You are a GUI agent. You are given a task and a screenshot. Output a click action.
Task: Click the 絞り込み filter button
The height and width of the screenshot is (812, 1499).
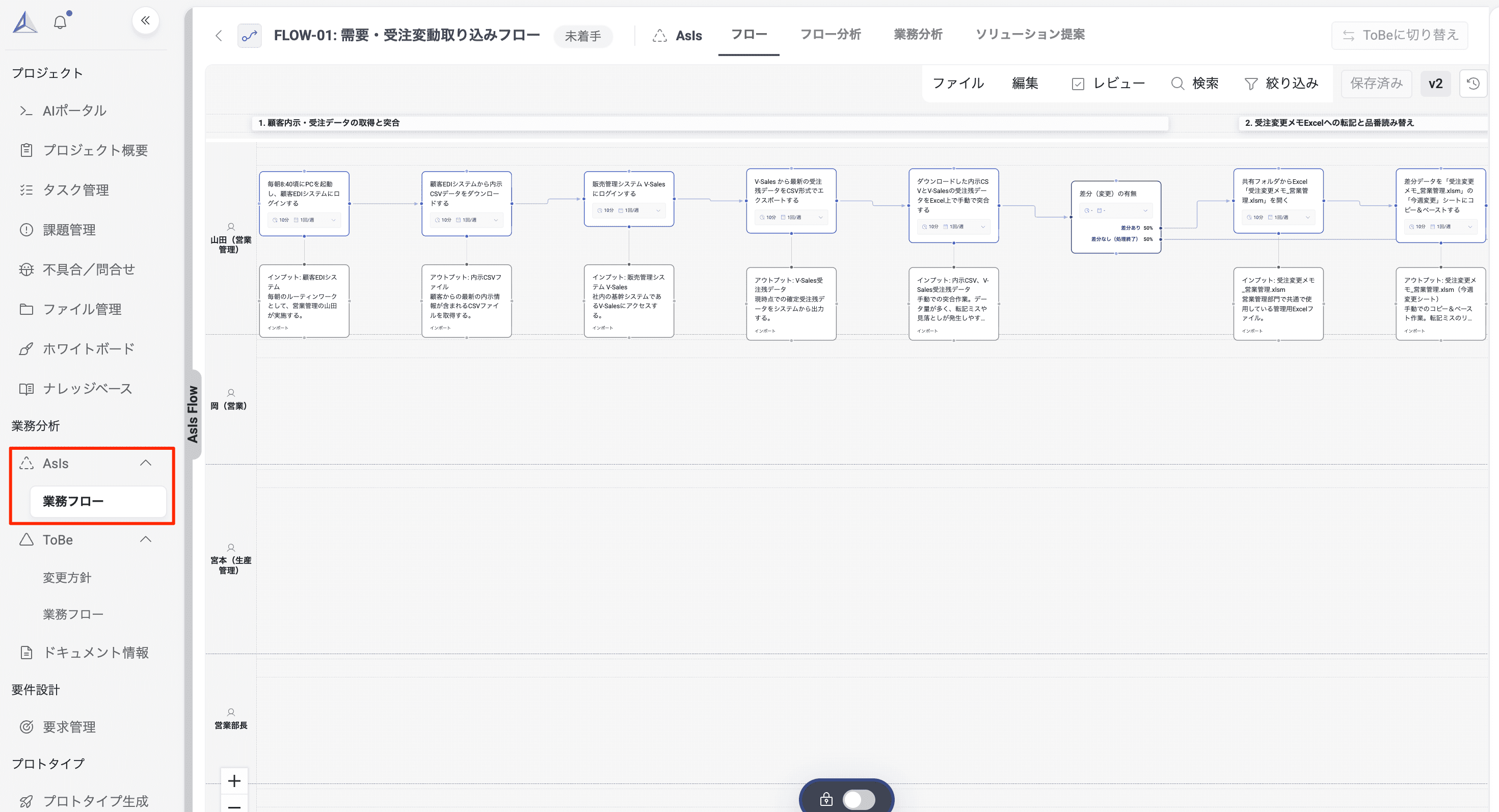pyautogui.click(x=1281, y=83)
